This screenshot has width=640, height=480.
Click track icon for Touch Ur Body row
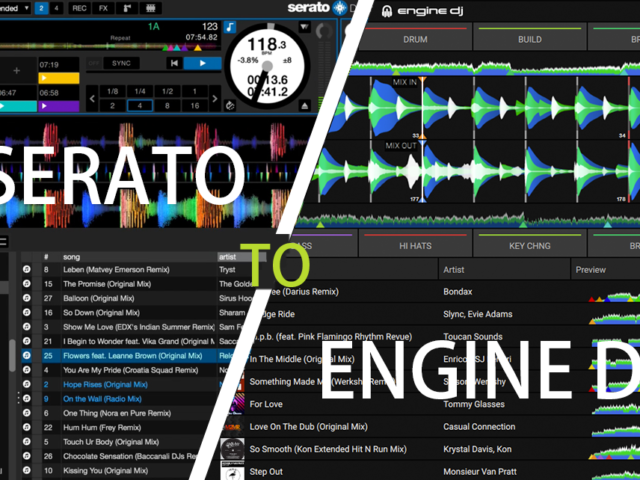[27, 442]
